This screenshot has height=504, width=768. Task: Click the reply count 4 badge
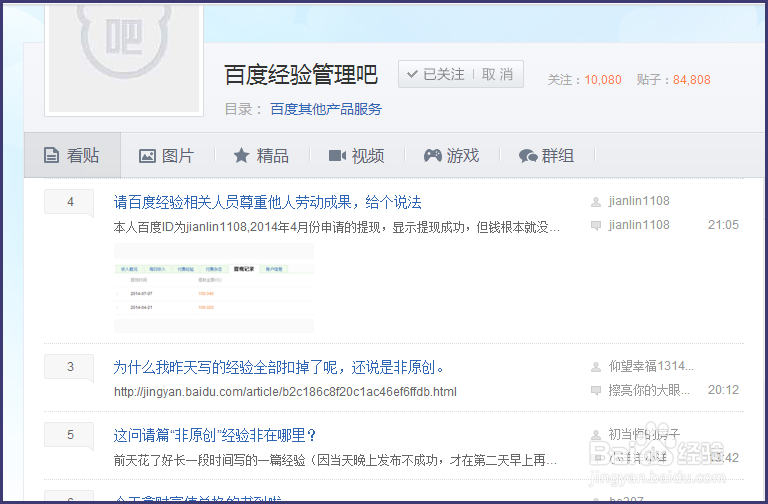[69, 202]
